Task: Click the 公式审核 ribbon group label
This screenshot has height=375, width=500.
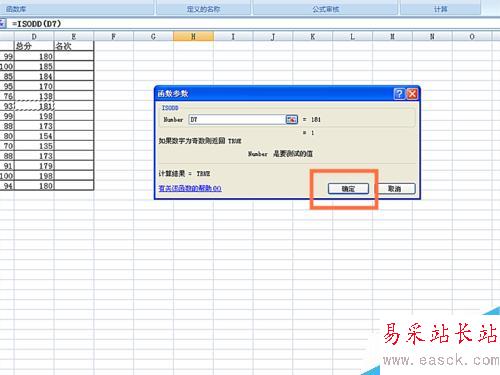Action: point(326,9)
